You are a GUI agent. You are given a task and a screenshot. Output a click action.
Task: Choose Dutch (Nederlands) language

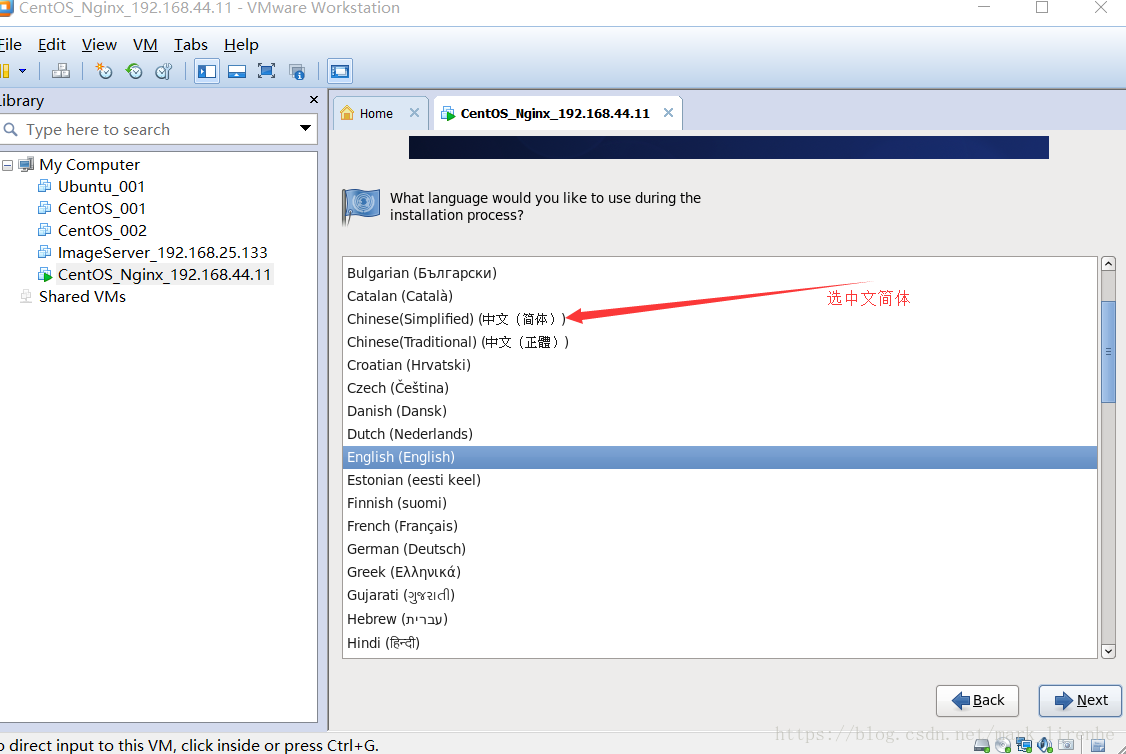point(720,434)
